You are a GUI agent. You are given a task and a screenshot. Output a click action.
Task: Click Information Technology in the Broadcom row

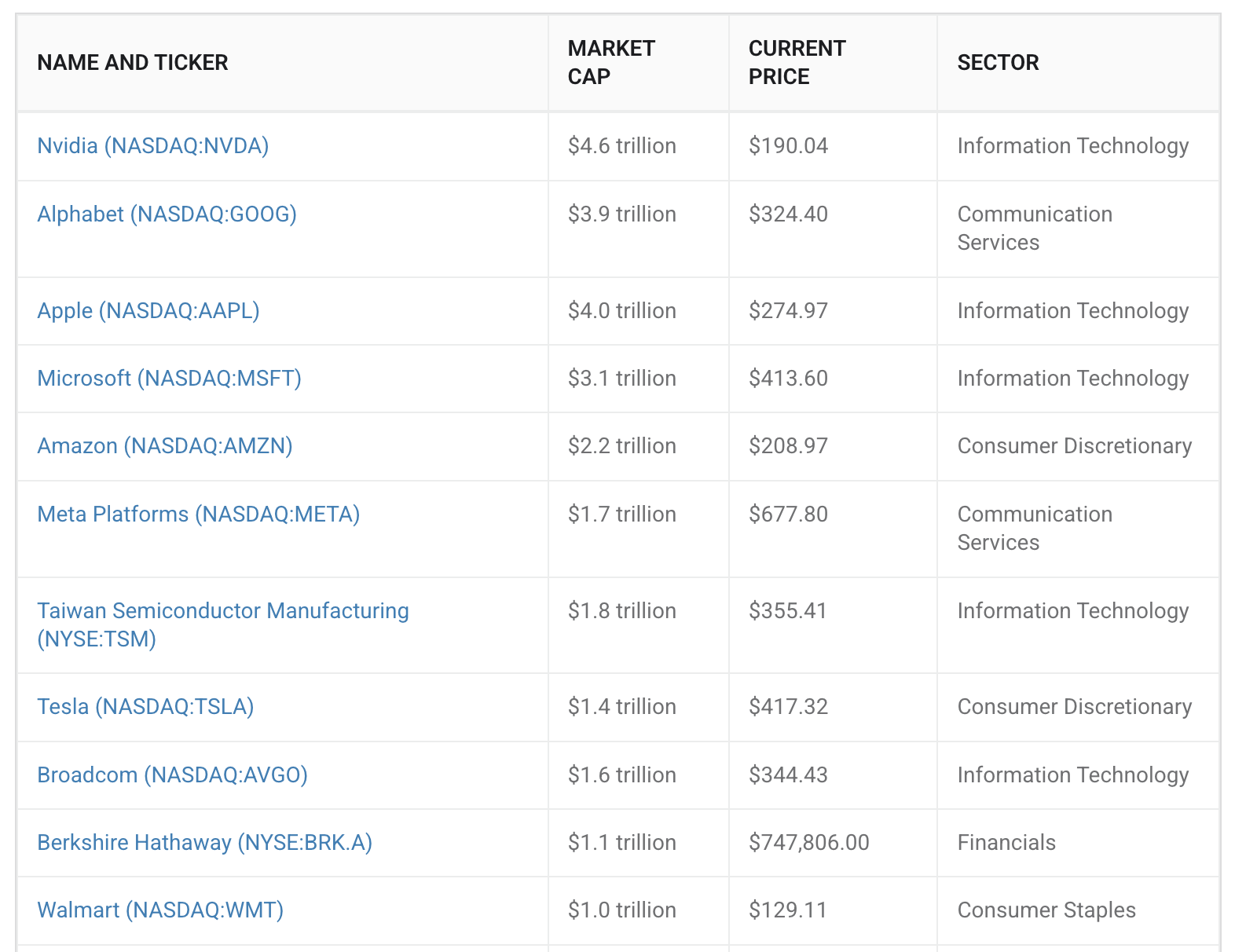1073,775
